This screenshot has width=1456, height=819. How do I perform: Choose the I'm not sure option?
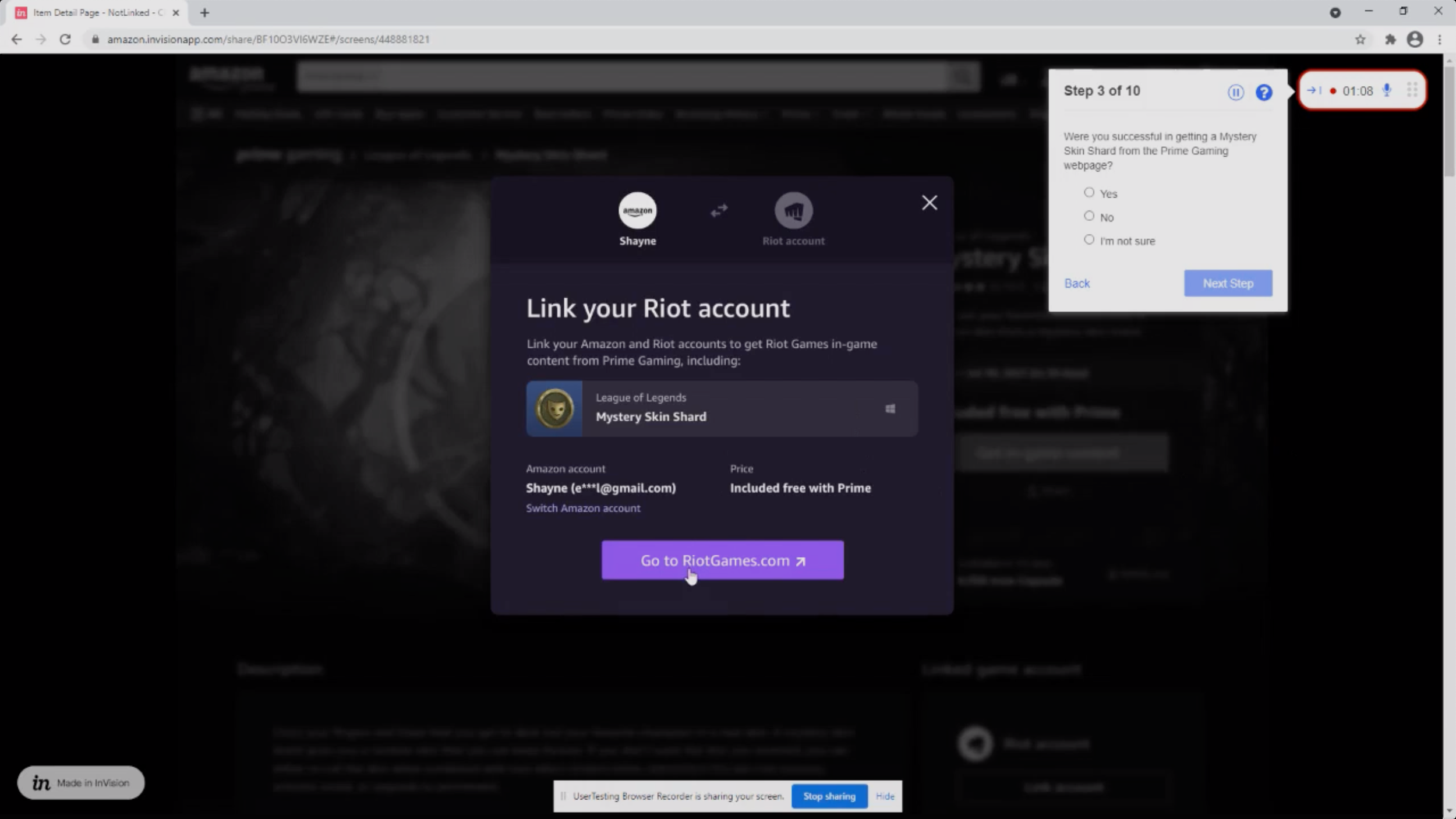(1089, 240)
